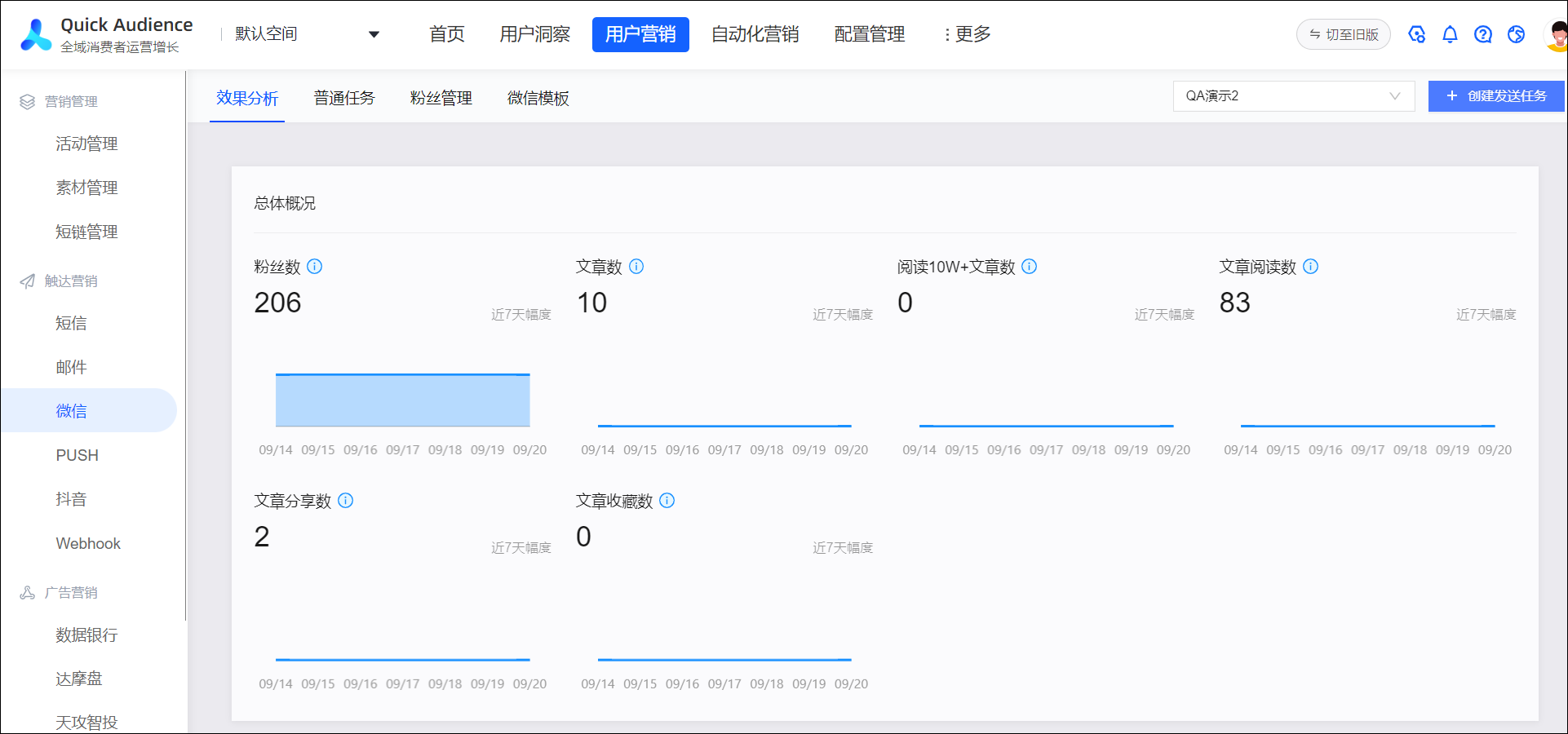Open PUSH in the sidebar
Screen dimensions: 1568x734
(x=77, y=456)
